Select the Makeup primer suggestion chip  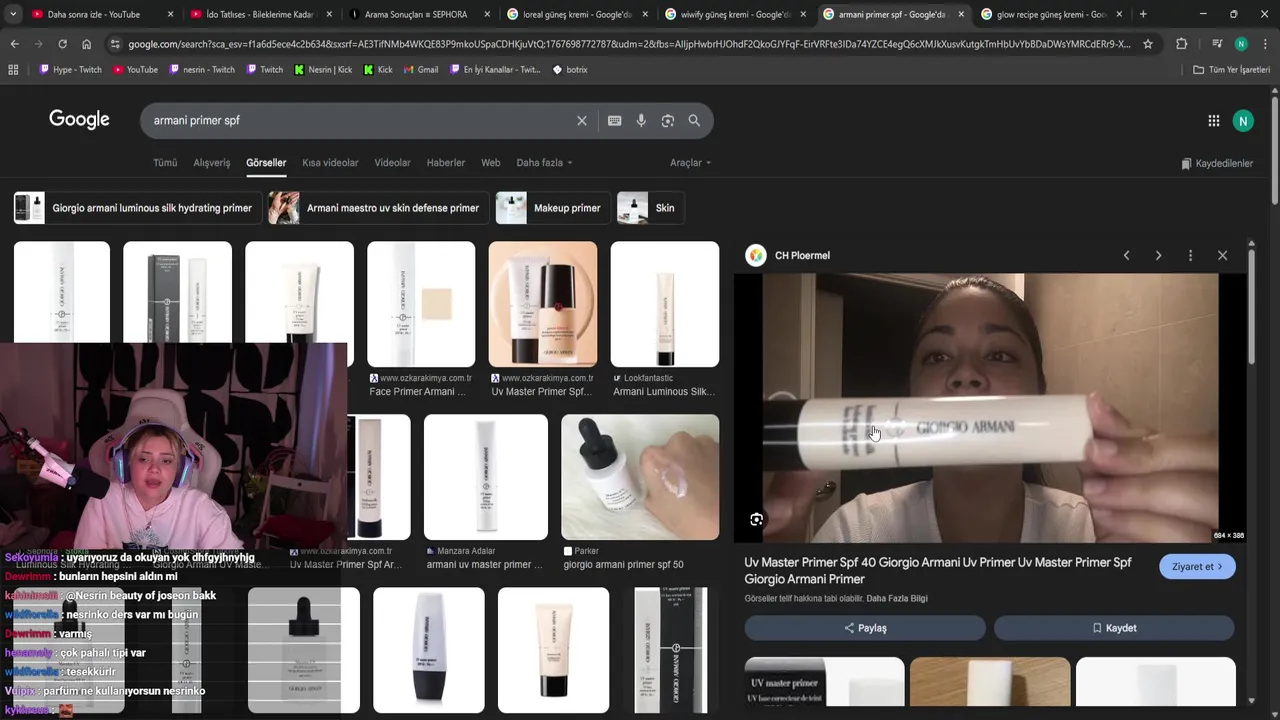552,208
